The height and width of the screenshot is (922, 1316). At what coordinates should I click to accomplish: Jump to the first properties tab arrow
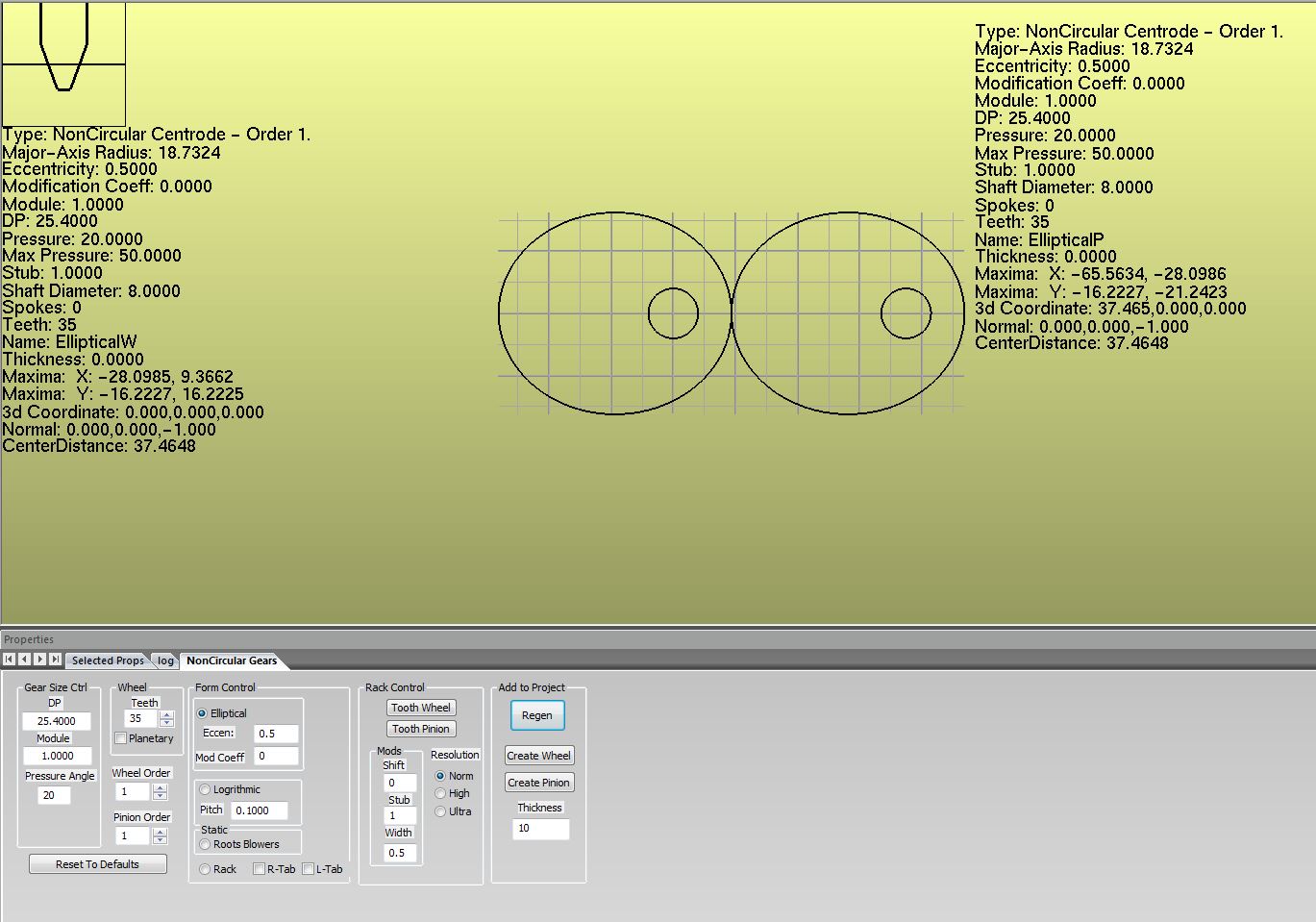[9, 660]
